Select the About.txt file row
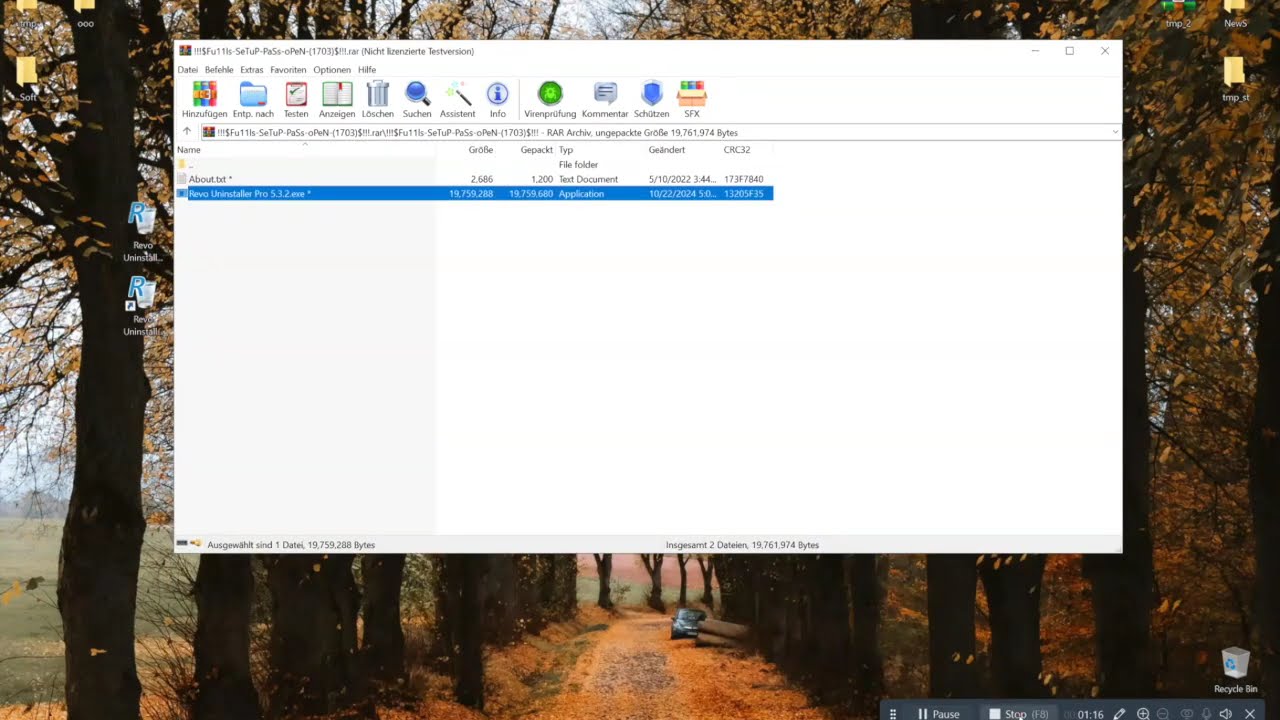 (x=474, y=179)
